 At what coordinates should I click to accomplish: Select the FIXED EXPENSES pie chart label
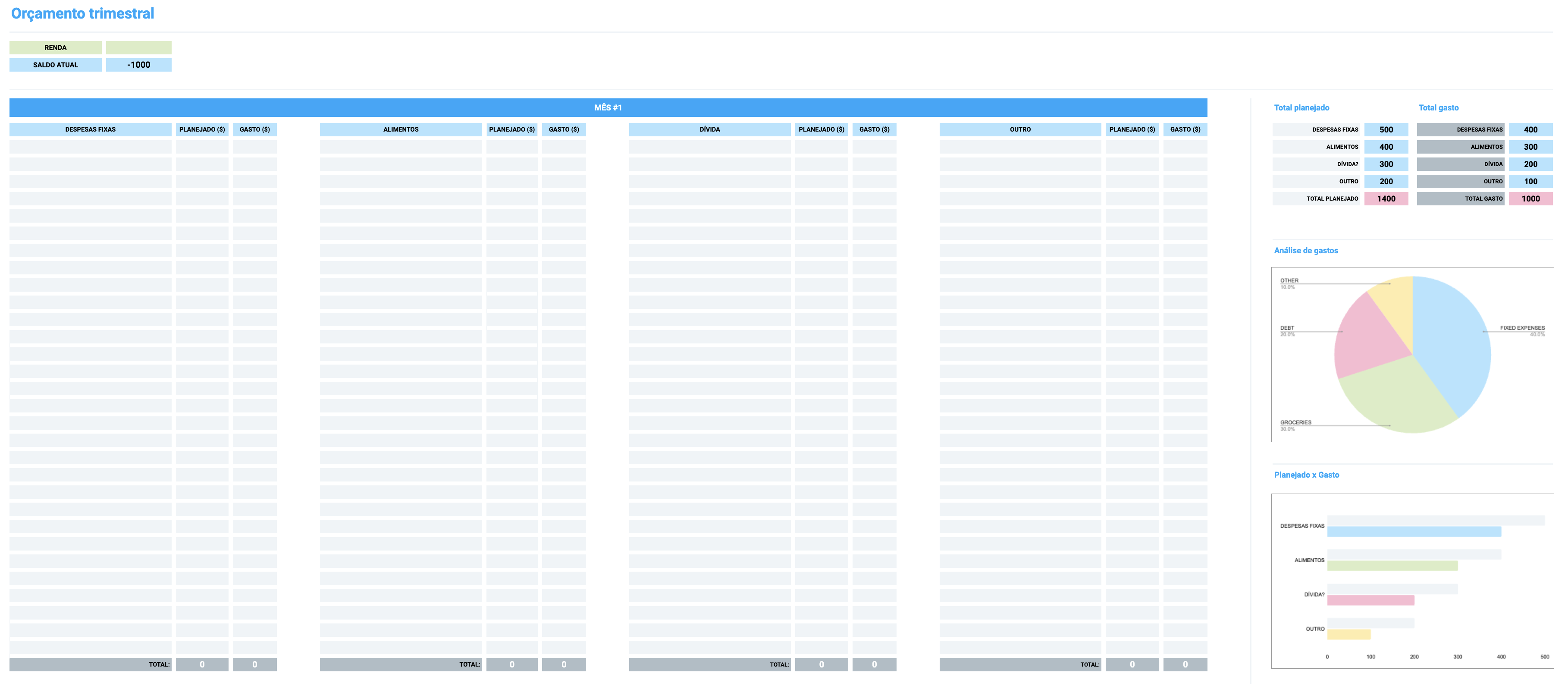point(1522,328)
